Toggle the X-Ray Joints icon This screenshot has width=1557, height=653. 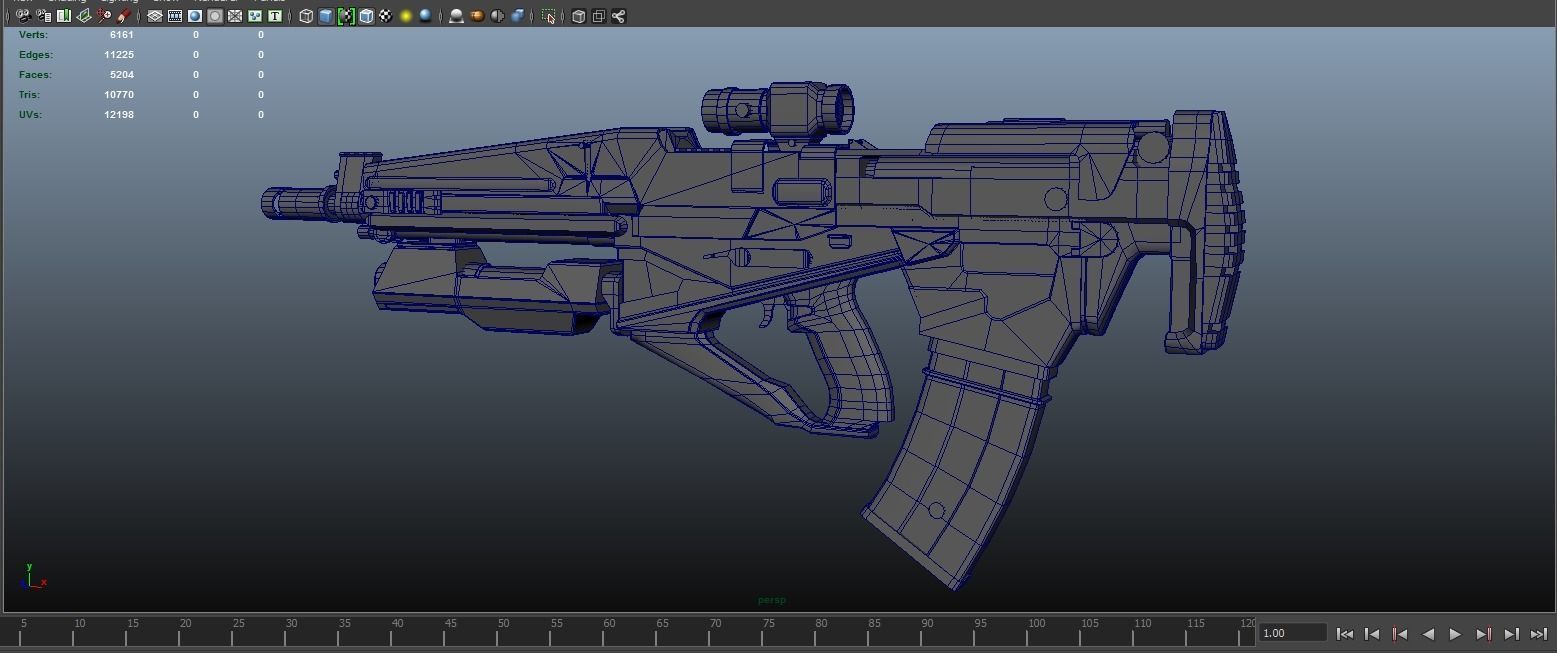[618, 16]
